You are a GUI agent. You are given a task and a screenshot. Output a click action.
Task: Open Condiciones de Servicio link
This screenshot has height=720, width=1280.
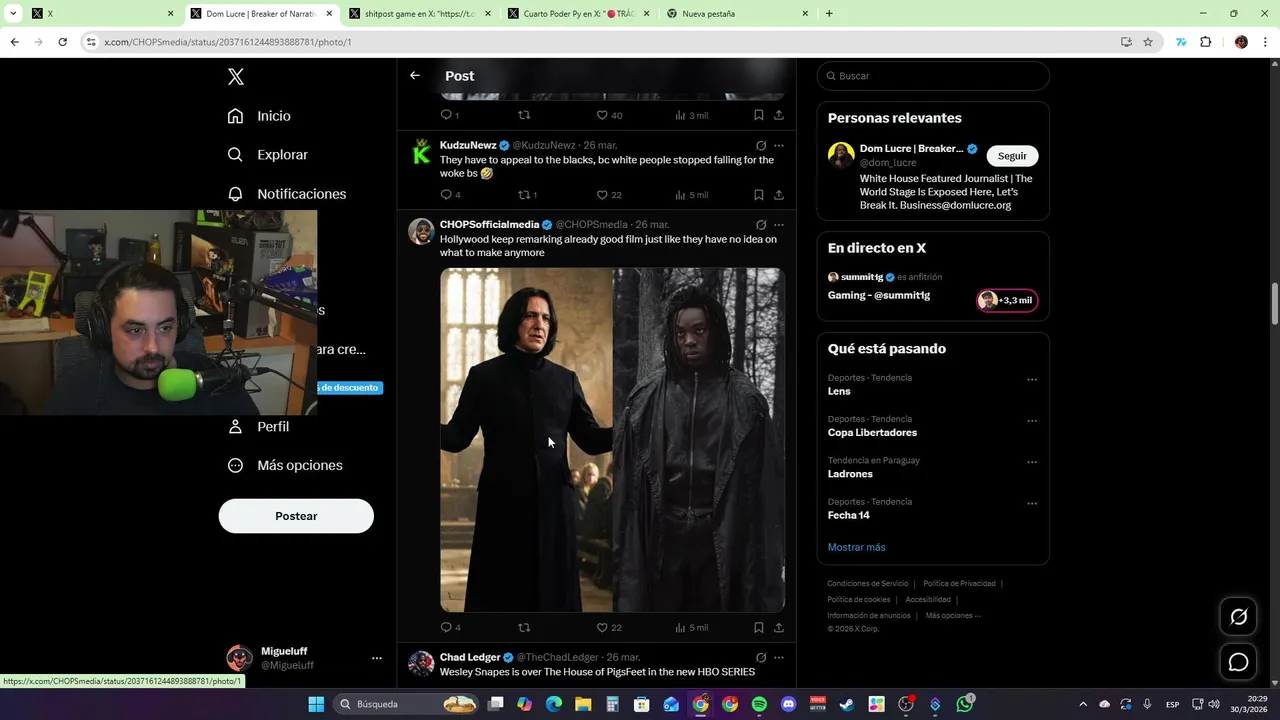click(868, 583)
